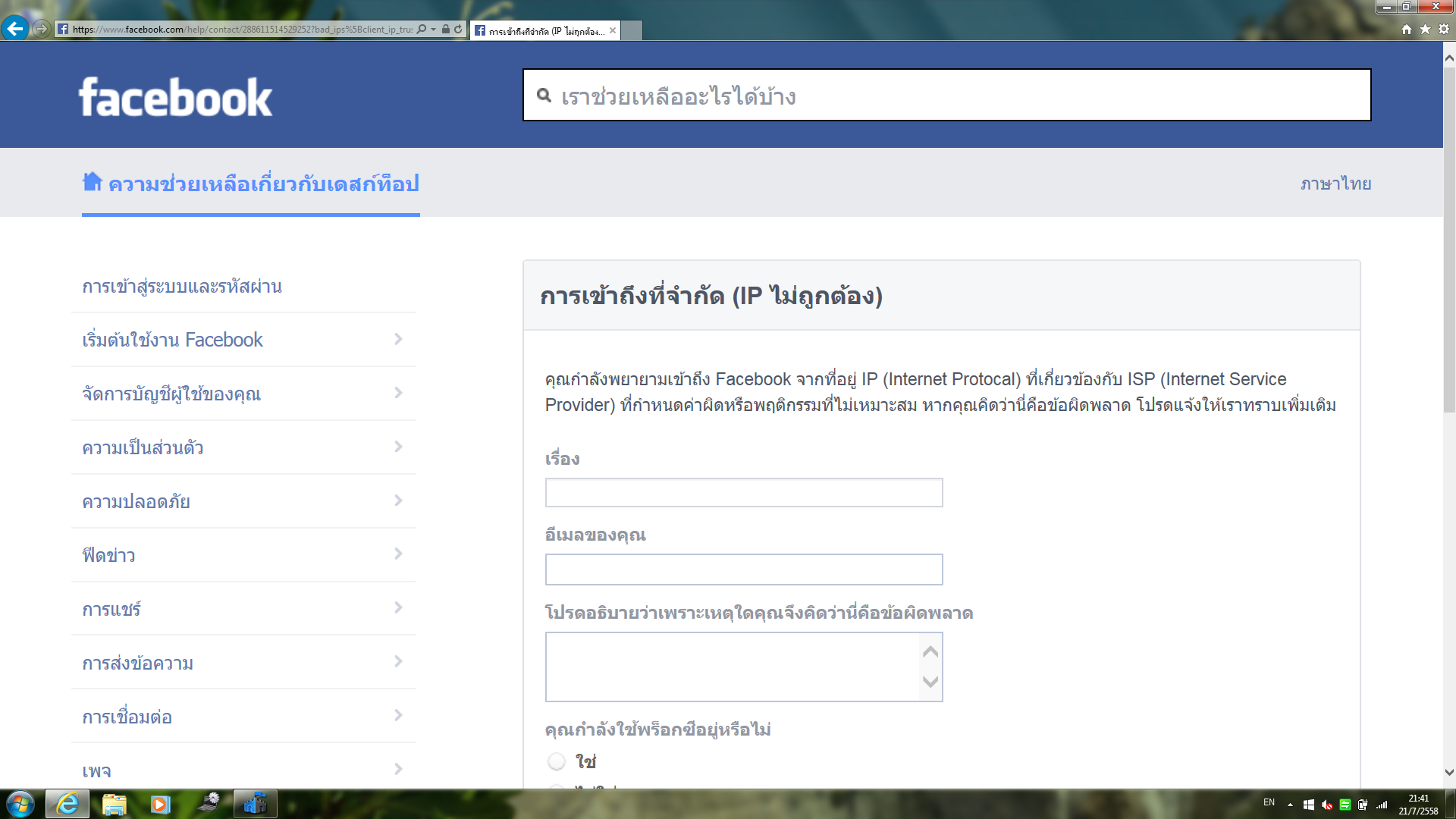The image size is (1456, 819).
Task: Click the refresh icon in address bar
Action: coord(458,30)
